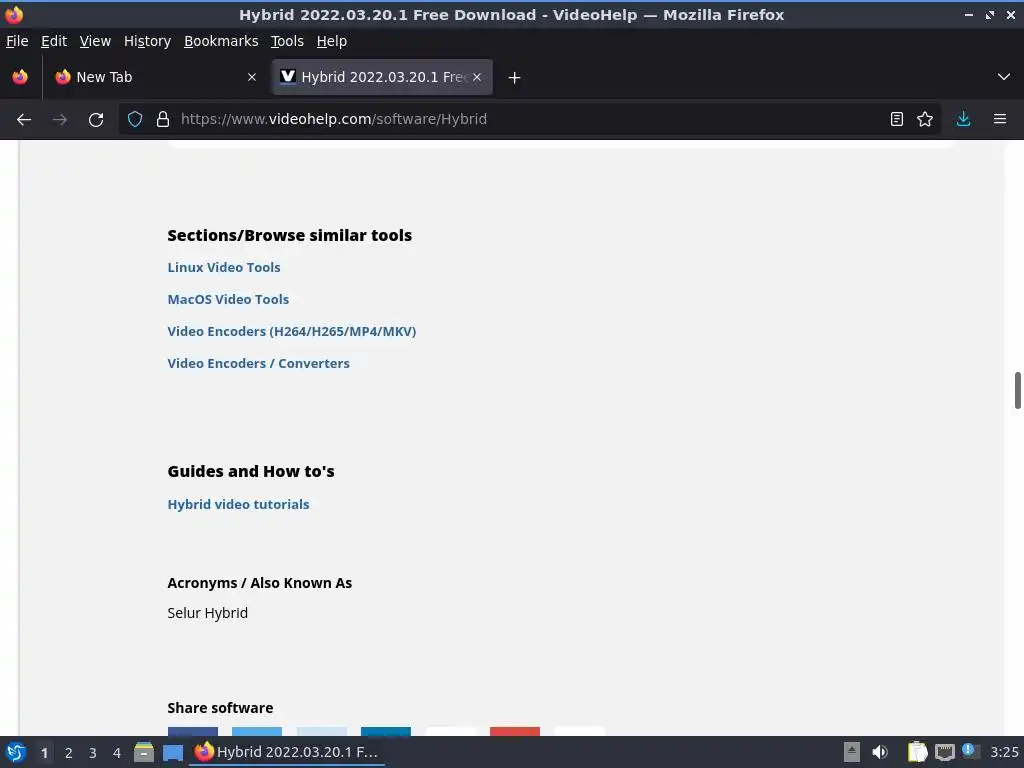Click the 'Share software' heading
Screen dimensions: 1024x768
(220, 708)
